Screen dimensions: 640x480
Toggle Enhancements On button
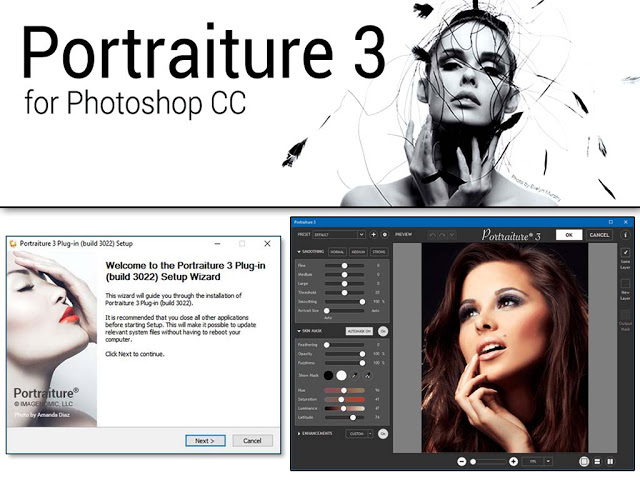pyautogui.click(x=383, y=433)
